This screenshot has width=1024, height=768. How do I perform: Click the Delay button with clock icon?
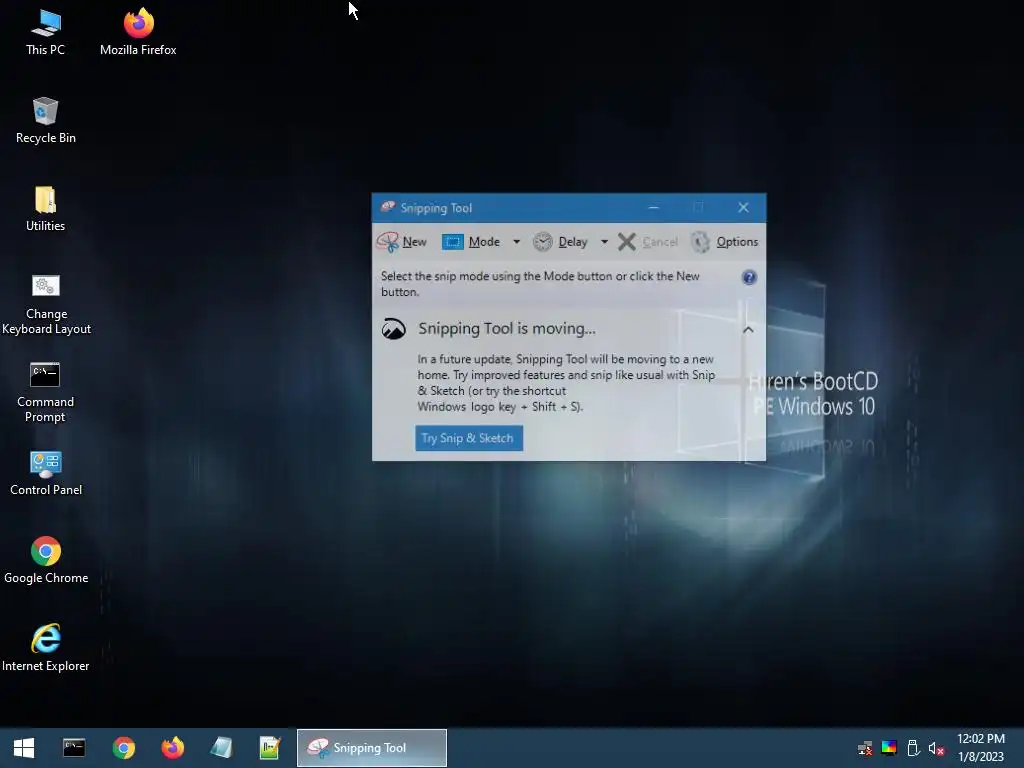point(560,242)
